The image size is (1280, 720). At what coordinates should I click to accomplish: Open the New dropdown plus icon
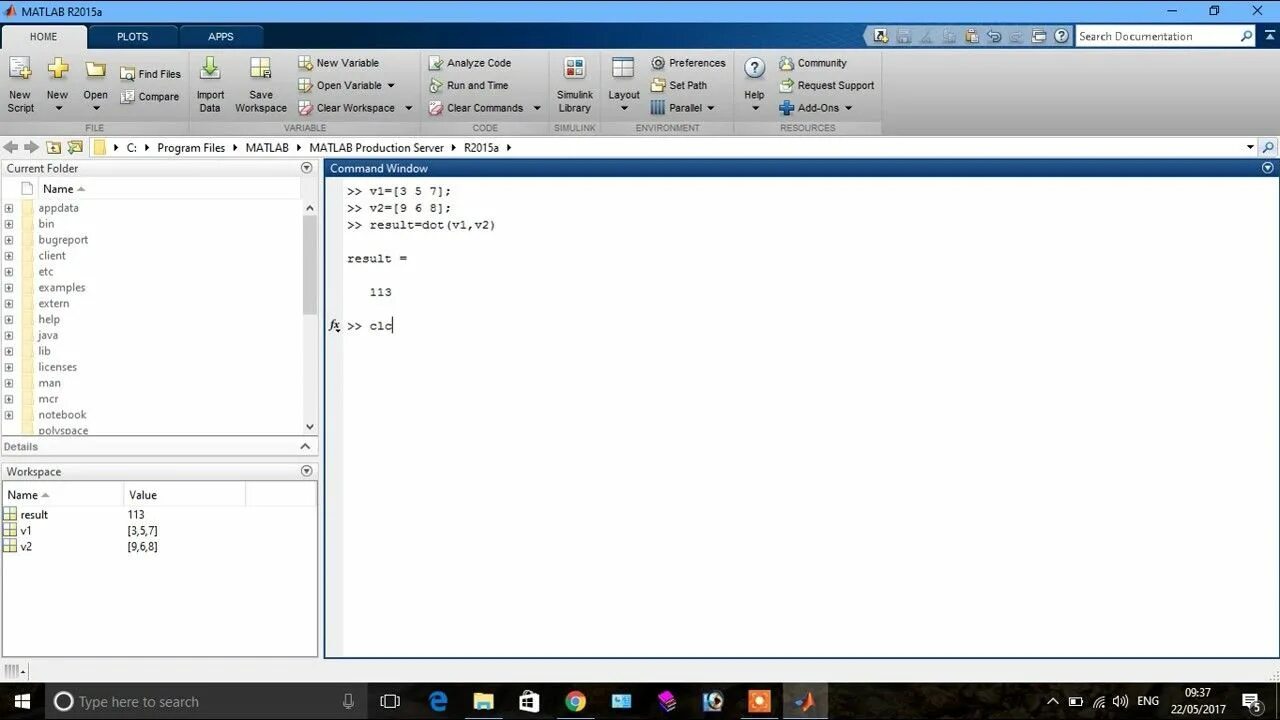pos(58,70)
